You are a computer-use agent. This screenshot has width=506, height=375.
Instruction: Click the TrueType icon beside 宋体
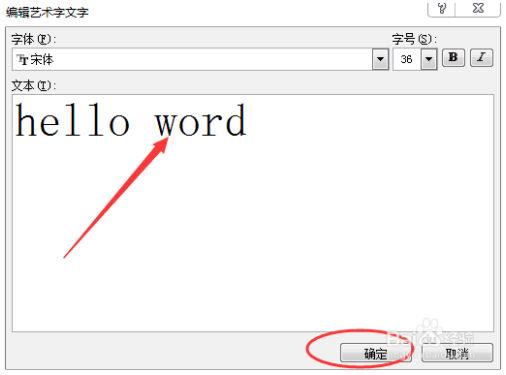(x=23, y=60)
